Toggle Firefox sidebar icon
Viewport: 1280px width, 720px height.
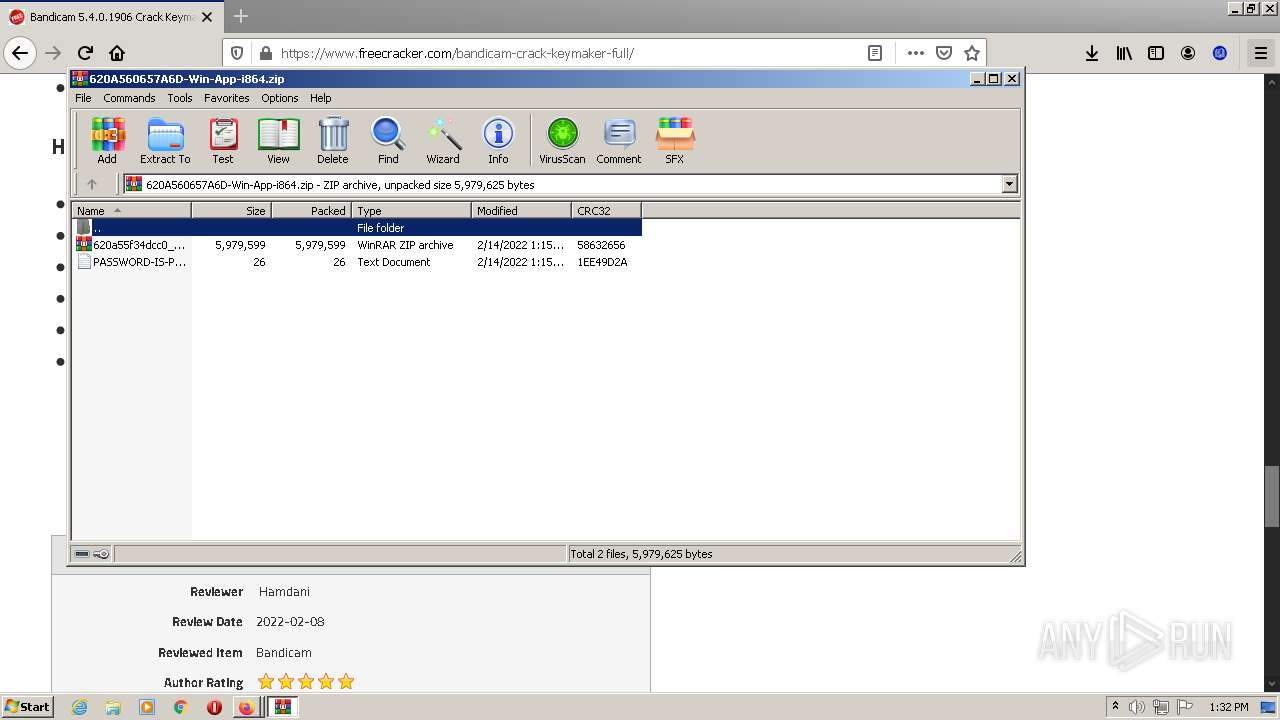(1156, 53)
